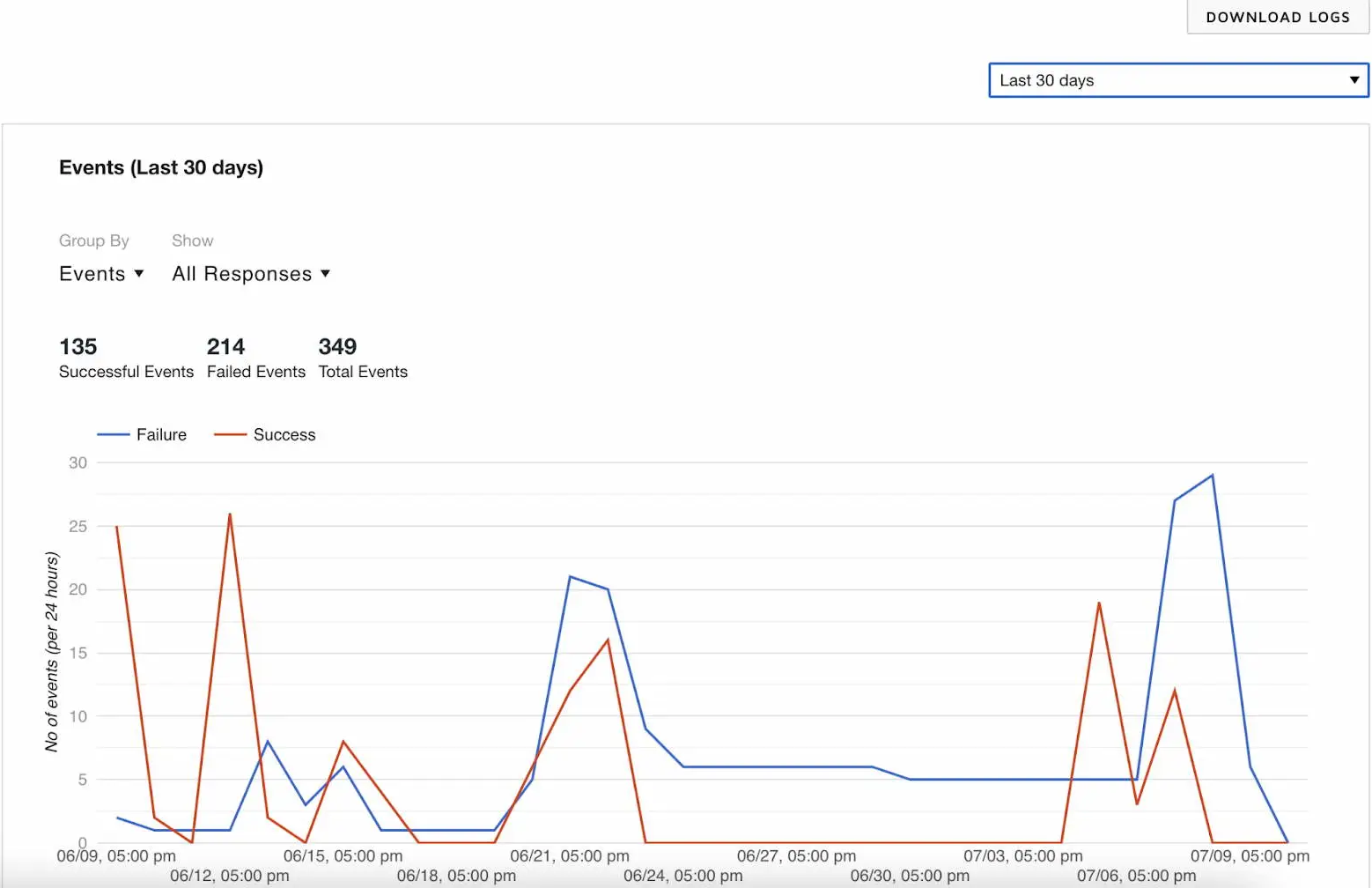The height and width of the screenshot is (888, 1372).
Task: Open the Show All Responses dropdown
Action: click(250, 274)
